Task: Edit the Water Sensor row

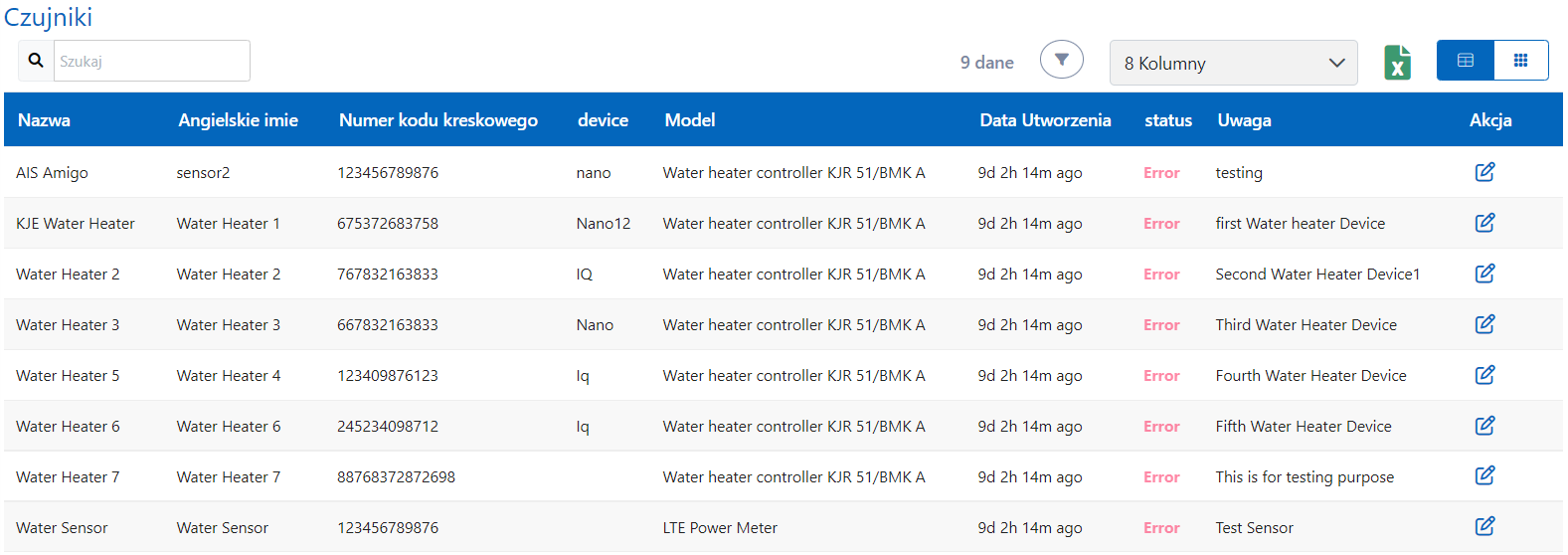Action: coord(1484,526)
